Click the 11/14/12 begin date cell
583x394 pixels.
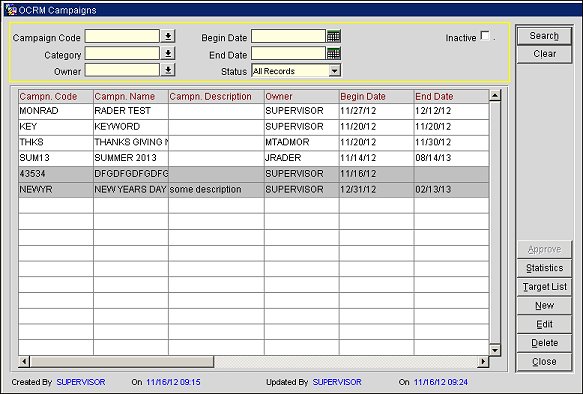[x=377, y=158]
